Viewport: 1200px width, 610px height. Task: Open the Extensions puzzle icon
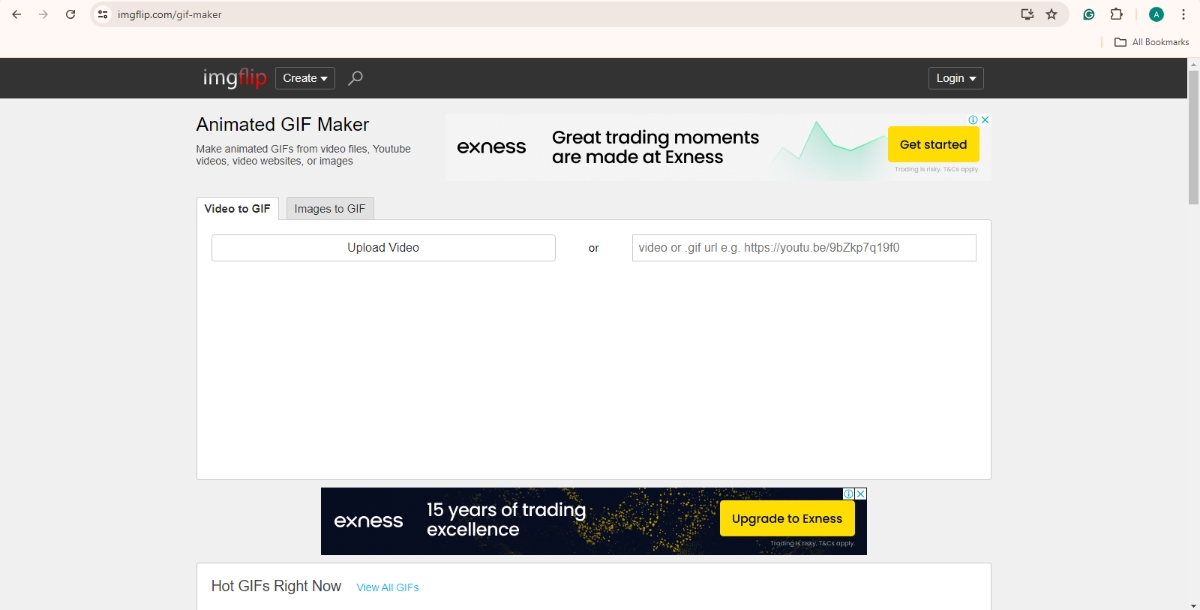[x=1117, y=14]
